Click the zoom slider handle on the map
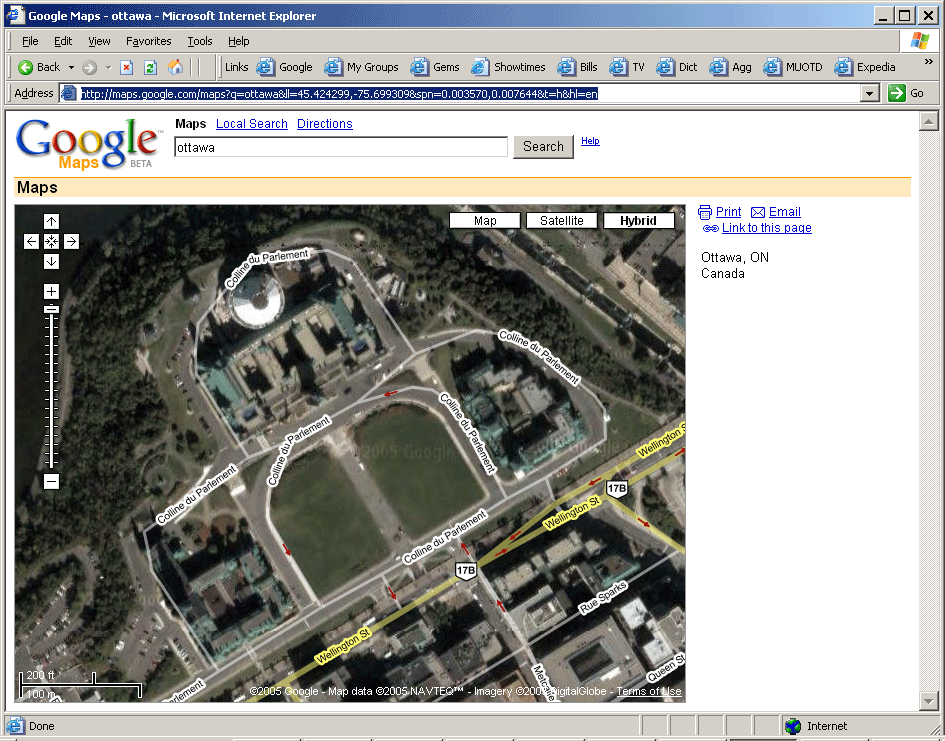 point(52,310)
